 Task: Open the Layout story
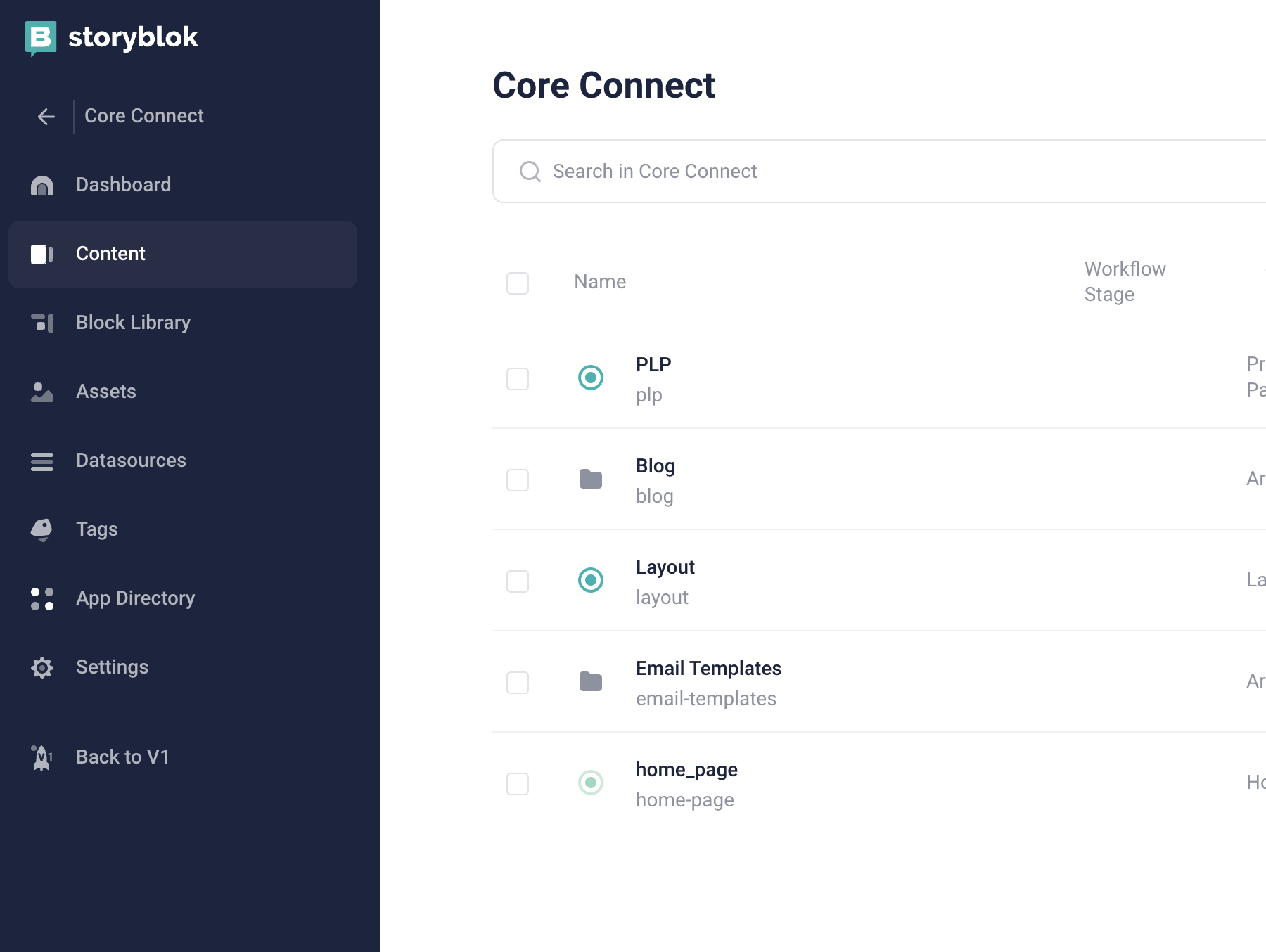coord(665,567)
